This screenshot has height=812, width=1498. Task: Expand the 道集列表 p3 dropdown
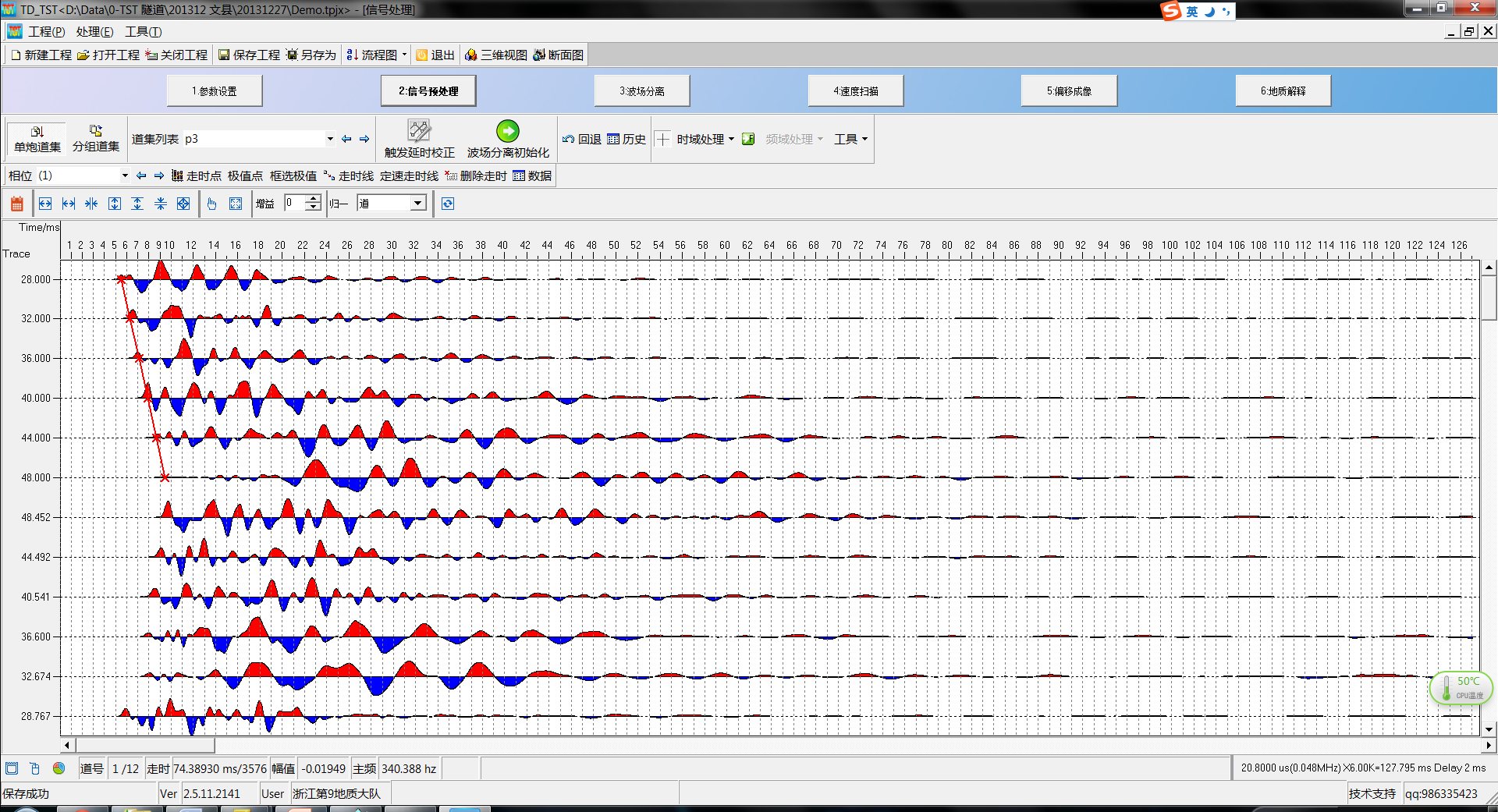tap(330, 139)
